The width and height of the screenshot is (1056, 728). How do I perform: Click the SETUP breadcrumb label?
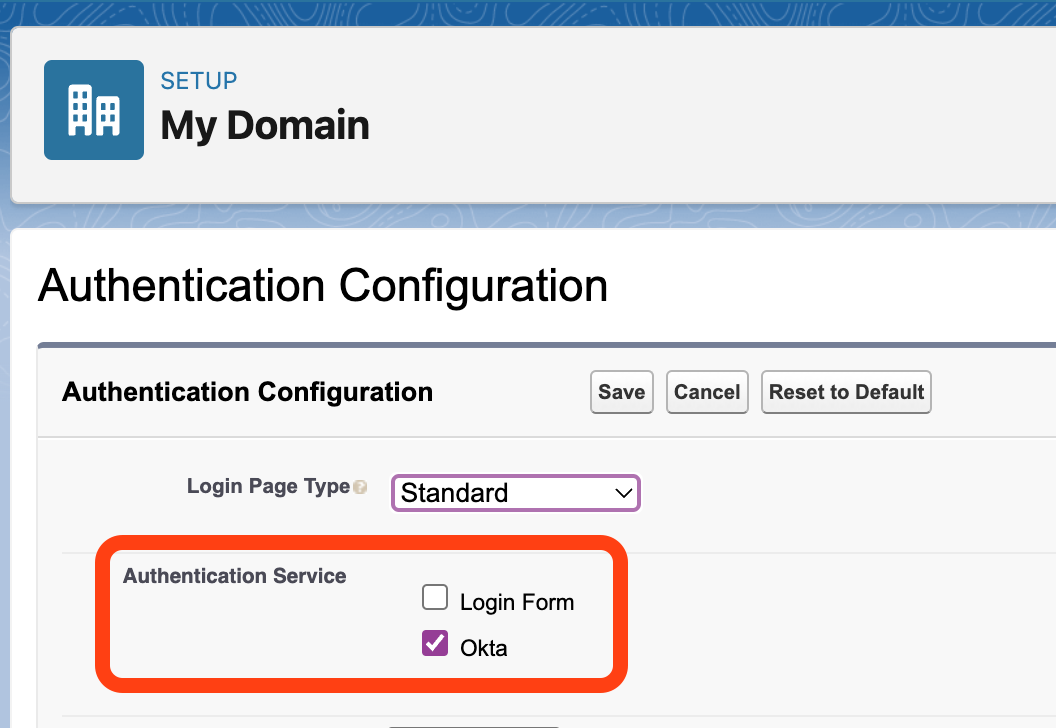(x=199, y=81)
